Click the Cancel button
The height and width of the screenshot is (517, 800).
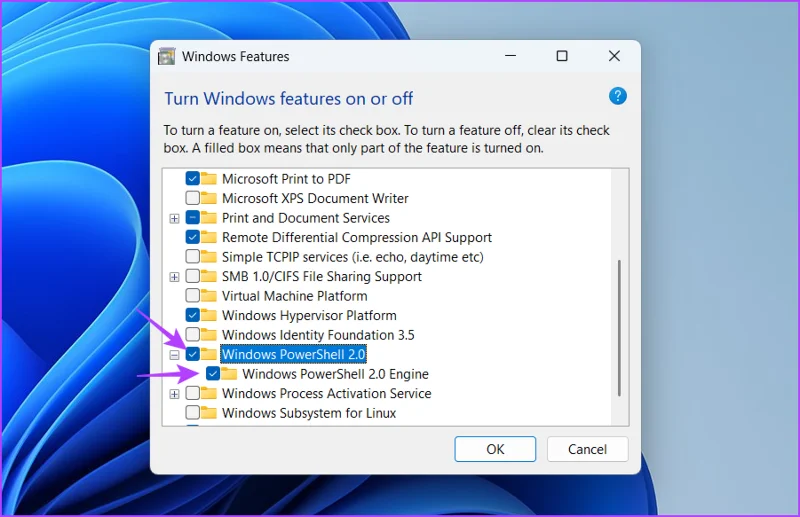point(587,449)
